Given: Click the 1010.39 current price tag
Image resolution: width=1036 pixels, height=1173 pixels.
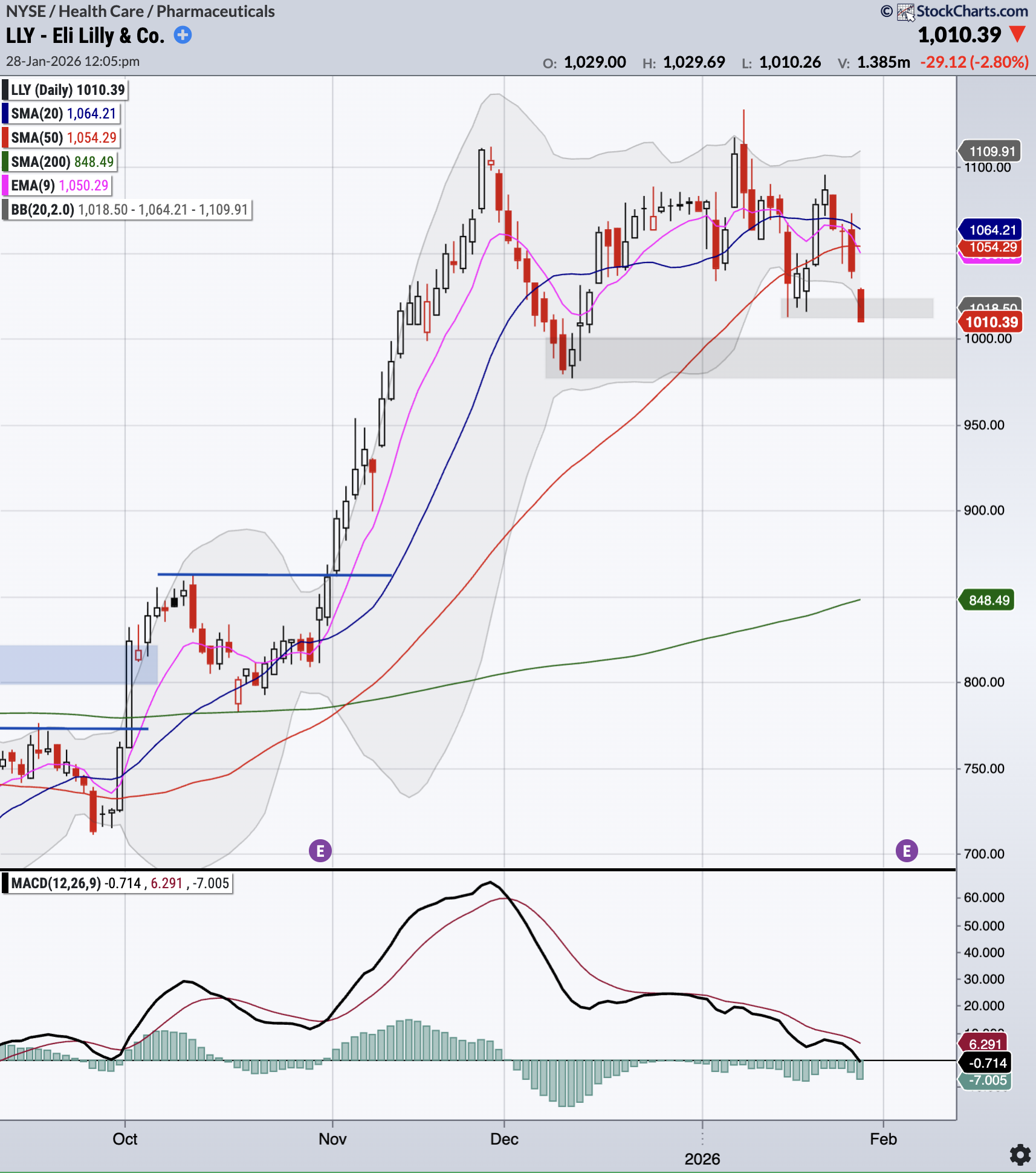Looking at the screenshot, I should coord(991,322).
